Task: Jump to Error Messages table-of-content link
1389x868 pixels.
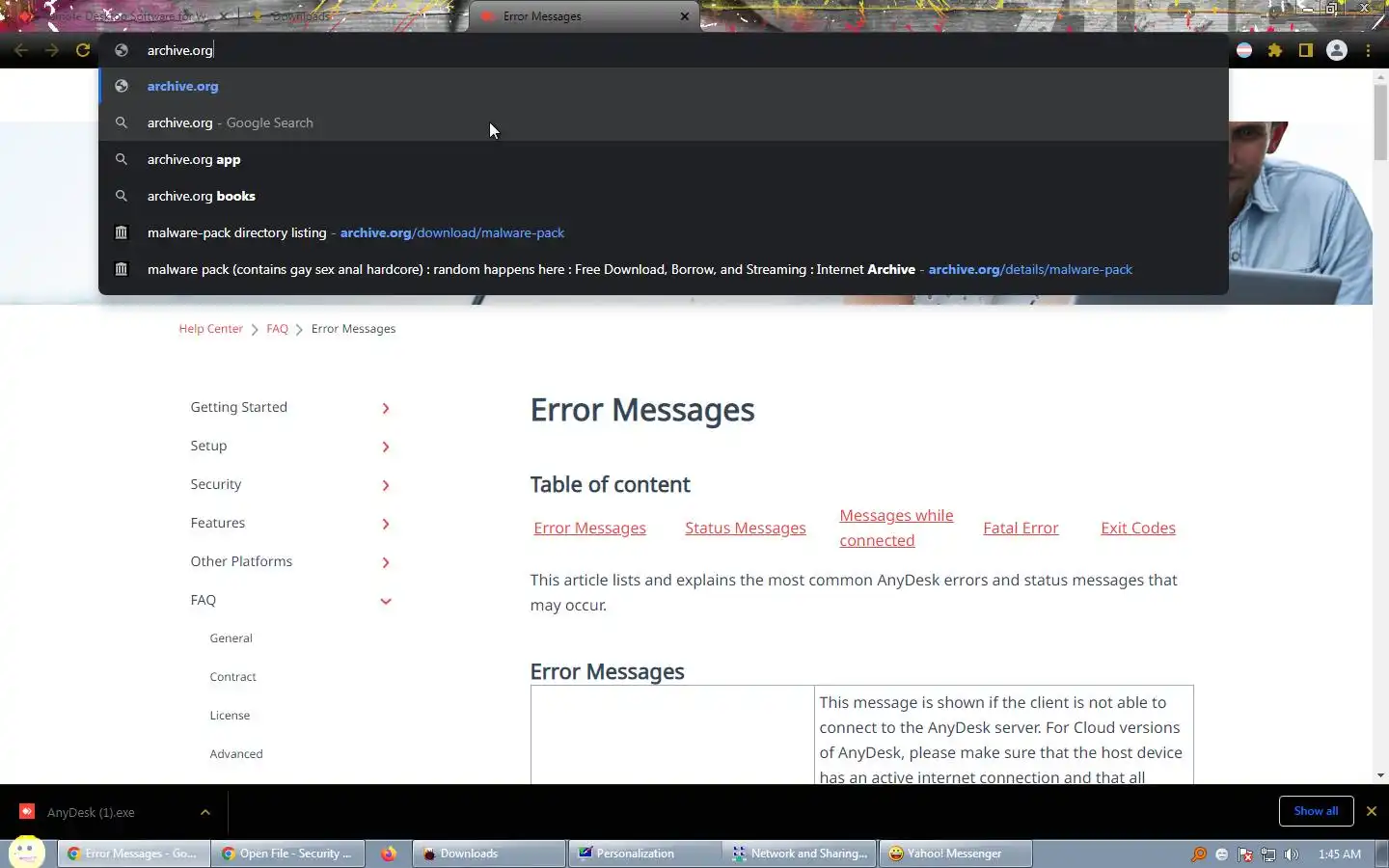Action: coord(589,528)
